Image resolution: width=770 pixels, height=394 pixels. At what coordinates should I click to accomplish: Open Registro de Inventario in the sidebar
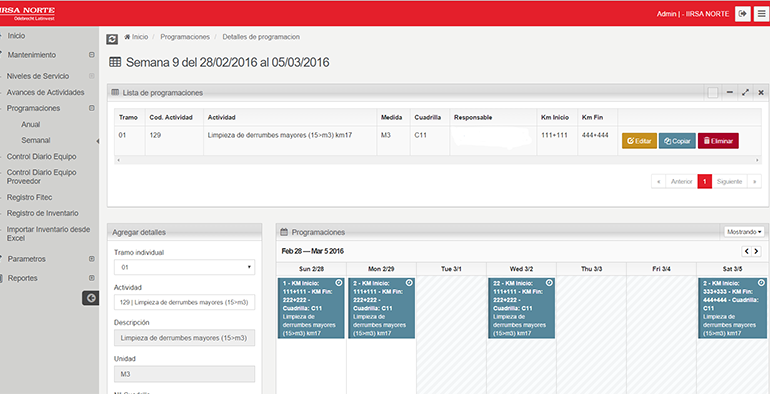click(42, 213)
